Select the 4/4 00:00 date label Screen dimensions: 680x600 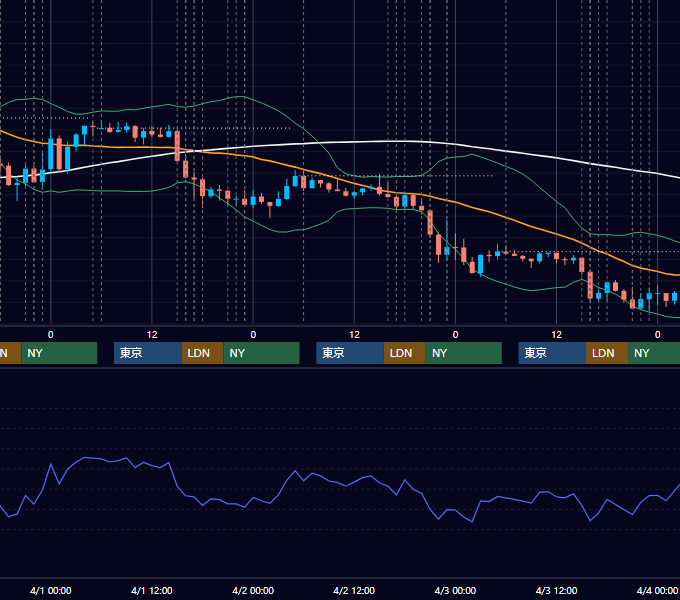point(657,590)
